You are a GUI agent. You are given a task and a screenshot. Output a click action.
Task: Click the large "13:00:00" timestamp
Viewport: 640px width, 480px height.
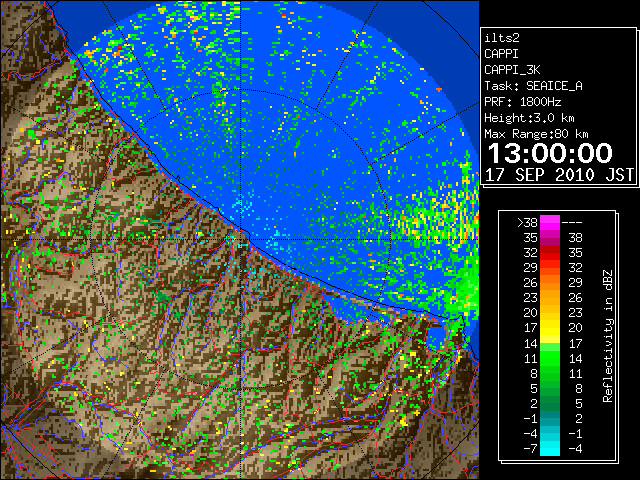pos(550,153)
